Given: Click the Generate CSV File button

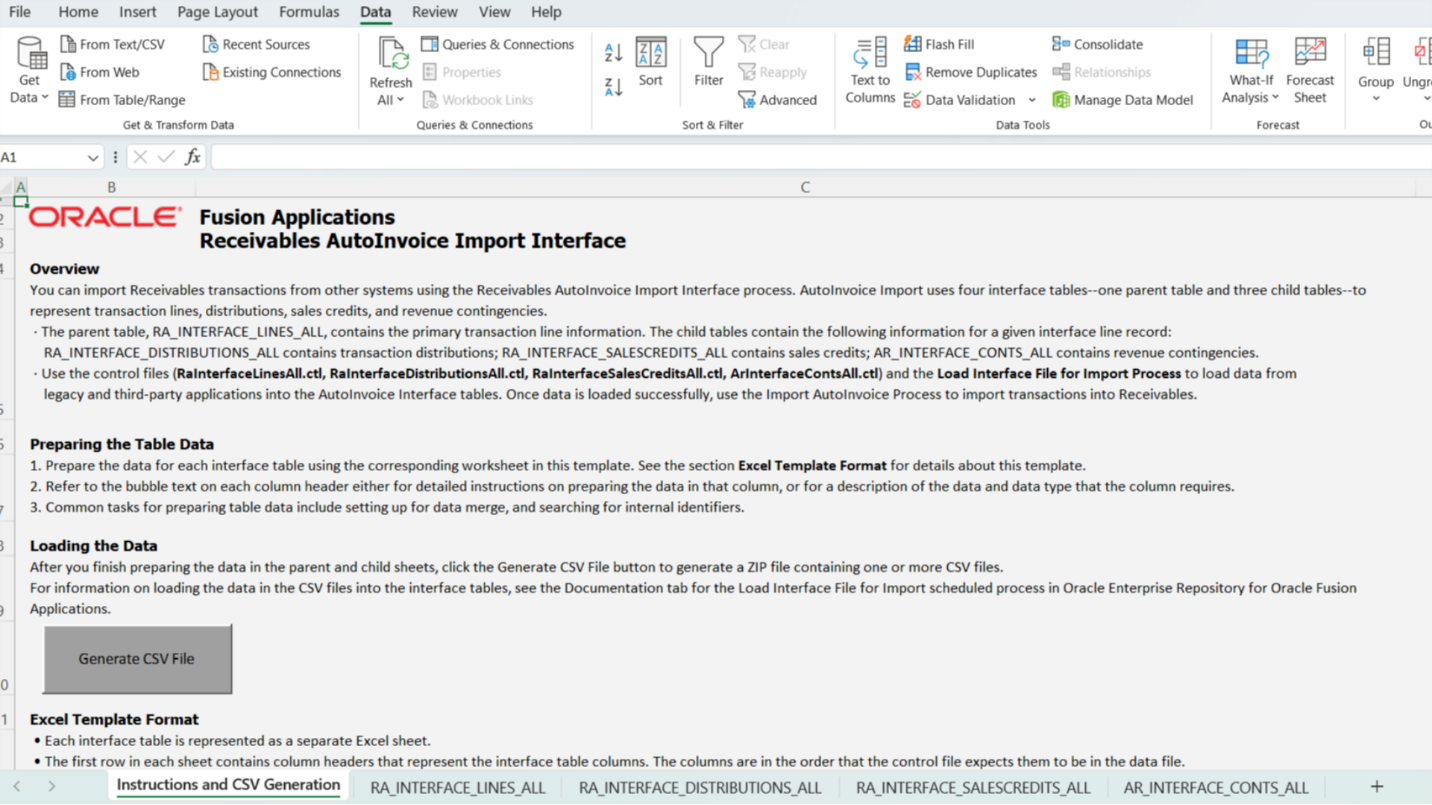Looking at the screenshot, I should click(x=137, y=659).
